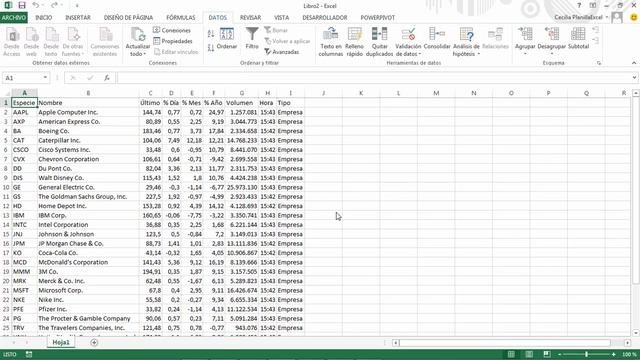640x360 pixels.
Task: Open the ARCHIVO tab
Action: point(14,18)
